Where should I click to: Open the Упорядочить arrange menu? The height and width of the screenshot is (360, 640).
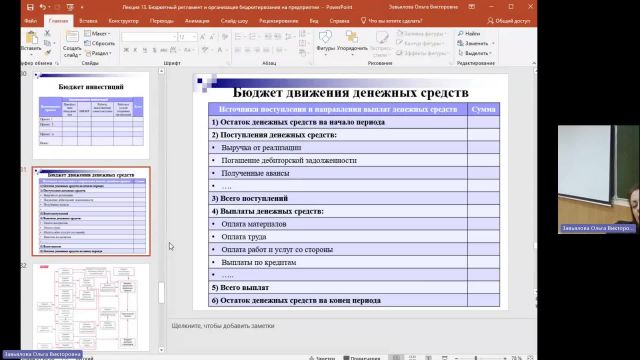(352, 42)
